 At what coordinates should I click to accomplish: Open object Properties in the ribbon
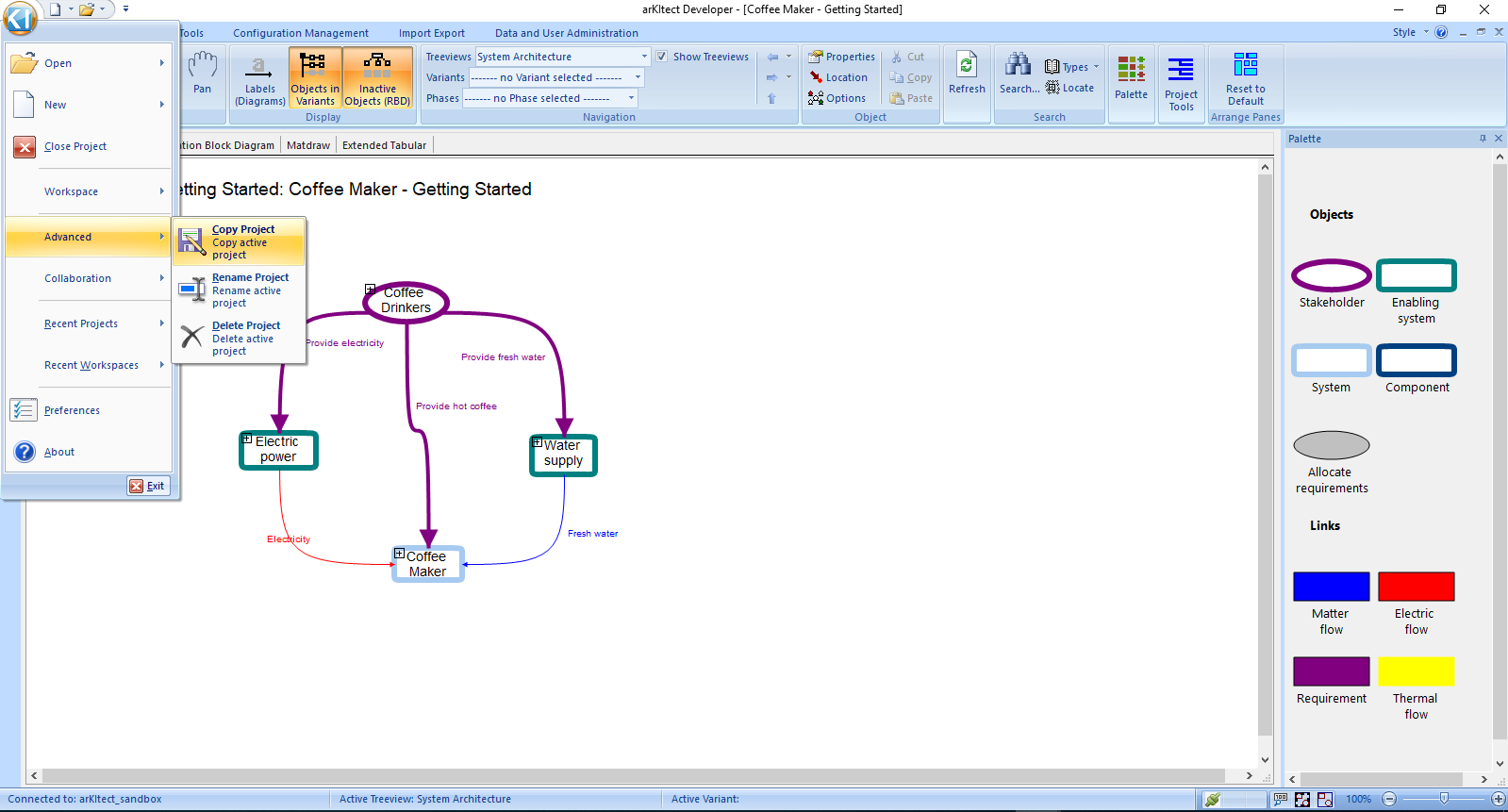point(841,57)
